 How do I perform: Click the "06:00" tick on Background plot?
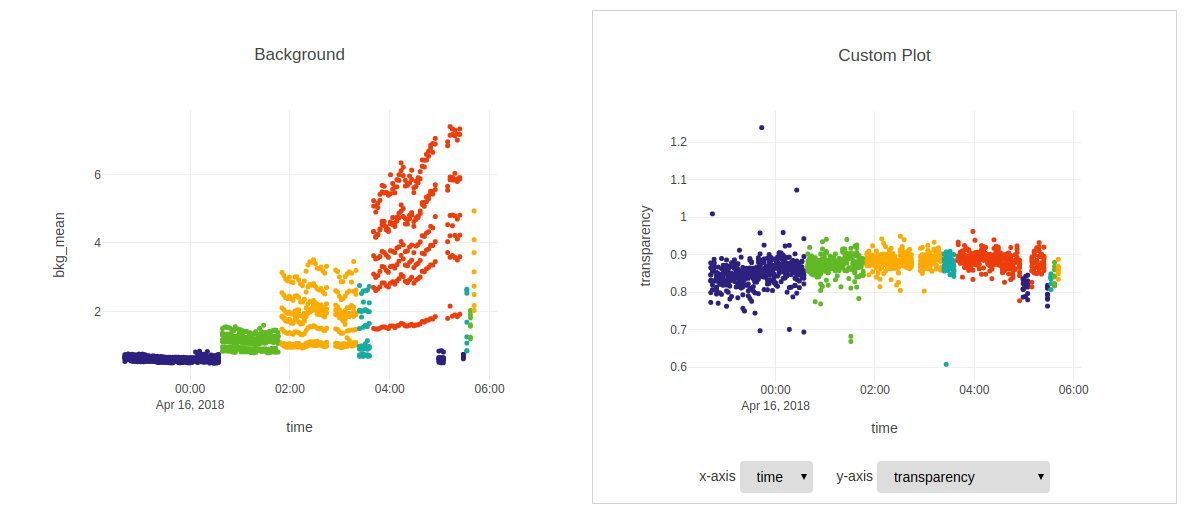point(488,389)
